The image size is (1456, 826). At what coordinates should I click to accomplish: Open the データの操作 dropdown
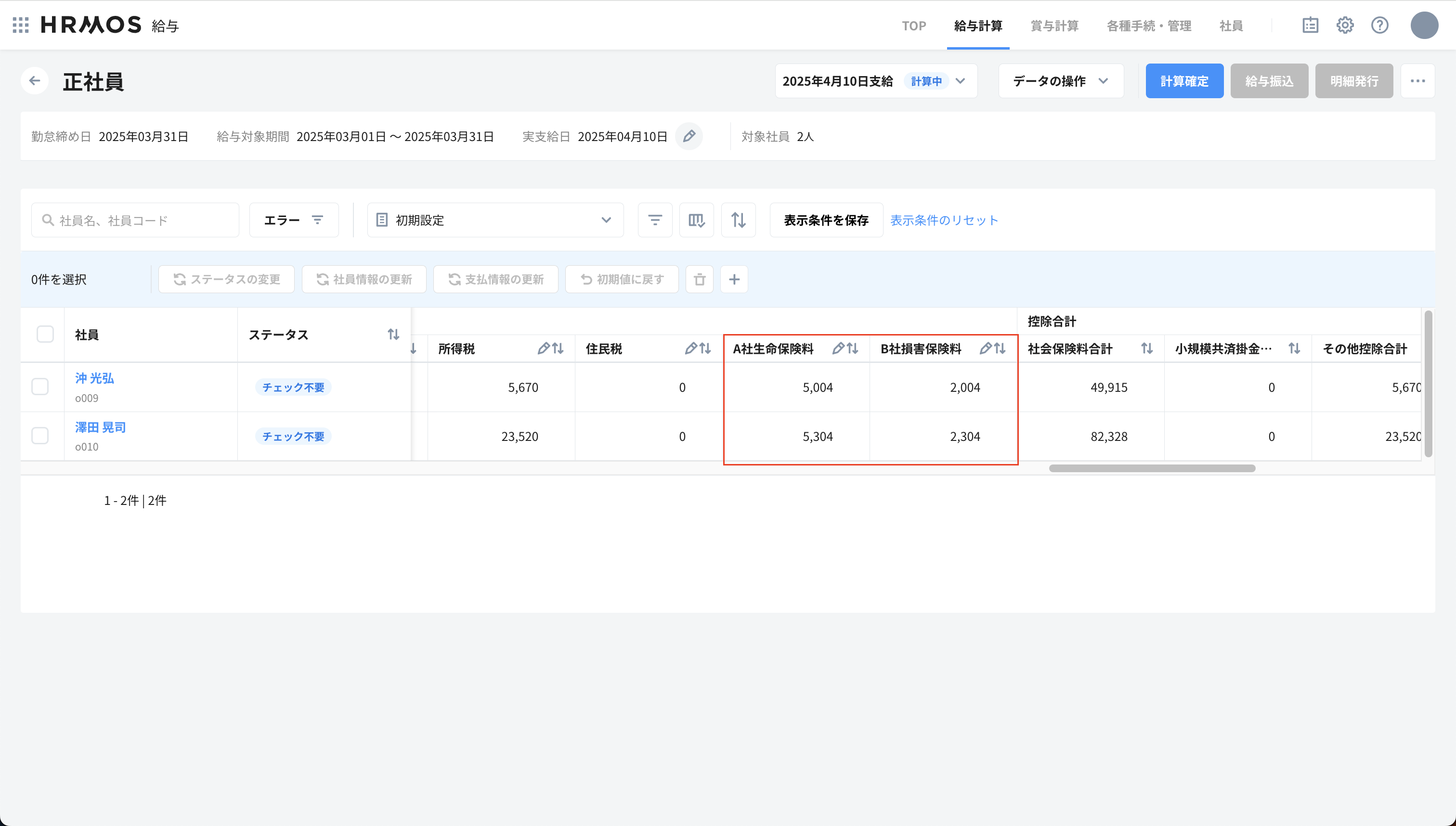[1061, 81]
